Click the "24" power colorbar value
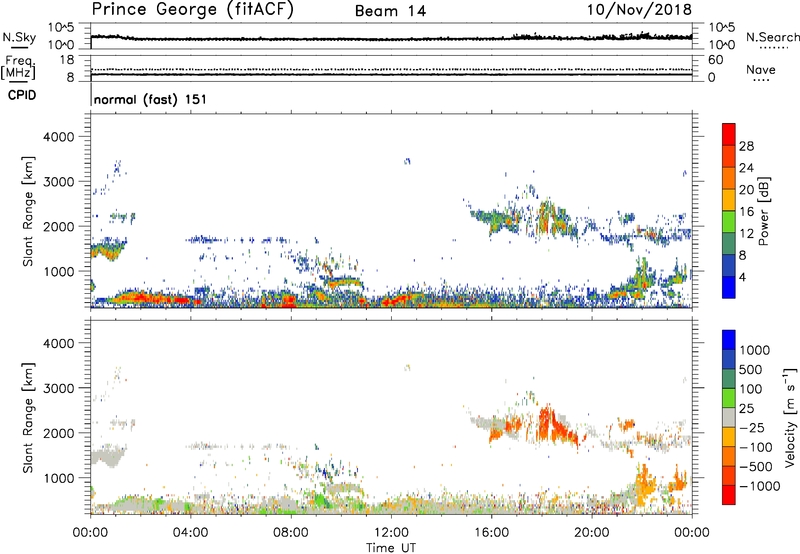 click(x=746, y=168)
